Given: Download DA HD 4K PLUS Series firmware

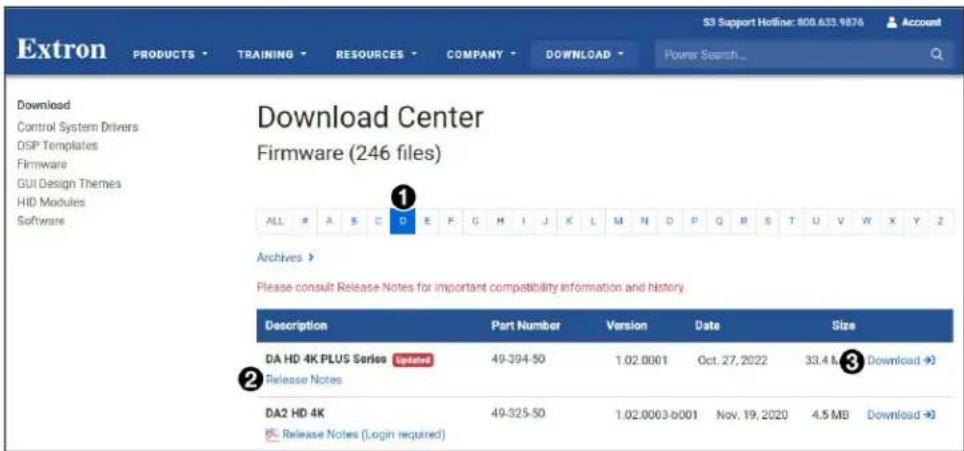Looking at the screenshot, I should tap(901, 361).
